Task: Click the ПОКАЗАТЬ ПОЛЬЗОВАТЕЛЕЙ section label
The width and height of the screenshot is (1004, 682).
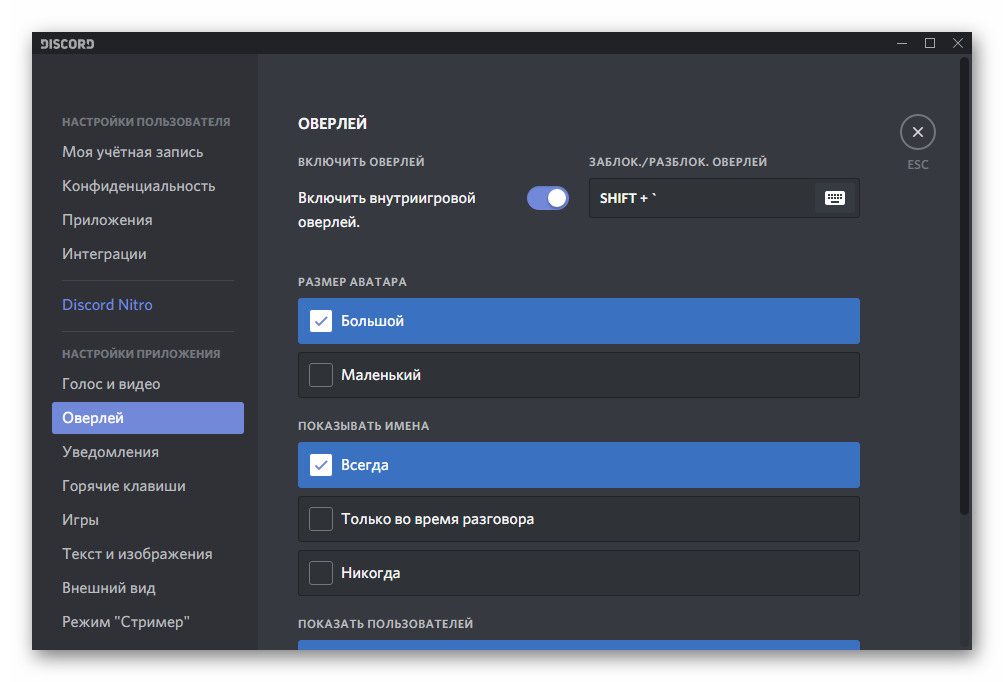Action: coord(385,624)
